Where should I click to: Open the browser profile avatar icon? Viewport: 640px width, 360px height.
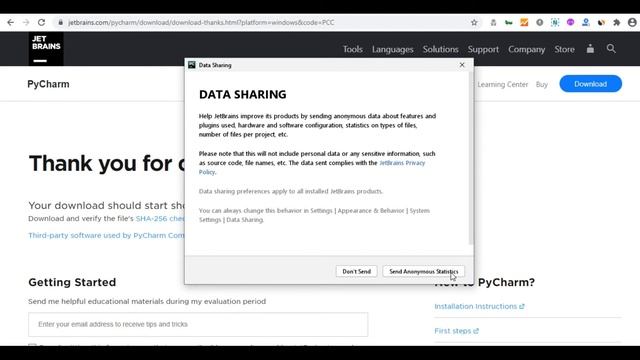pos(632,22)
